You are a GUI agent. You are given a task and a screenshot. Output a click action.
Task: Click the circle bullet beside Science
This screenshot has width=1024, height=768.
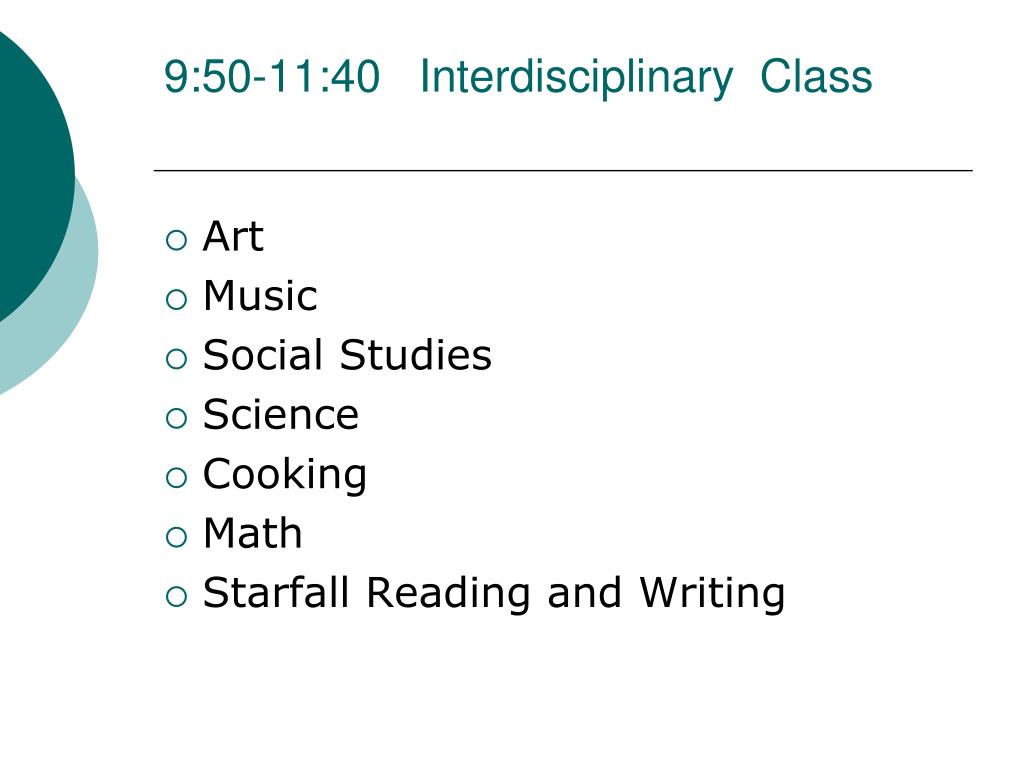pos(176,419)
